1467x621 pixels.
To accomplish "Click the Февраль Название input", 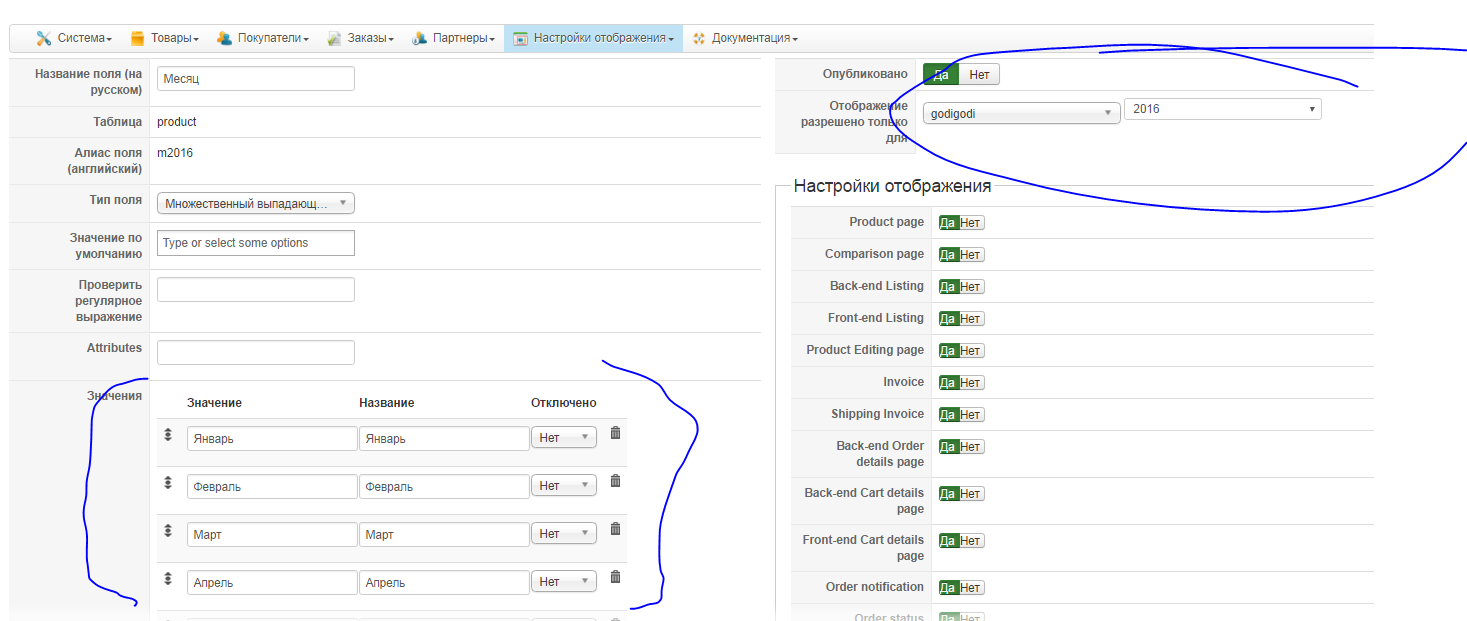I will click(444, 487).
